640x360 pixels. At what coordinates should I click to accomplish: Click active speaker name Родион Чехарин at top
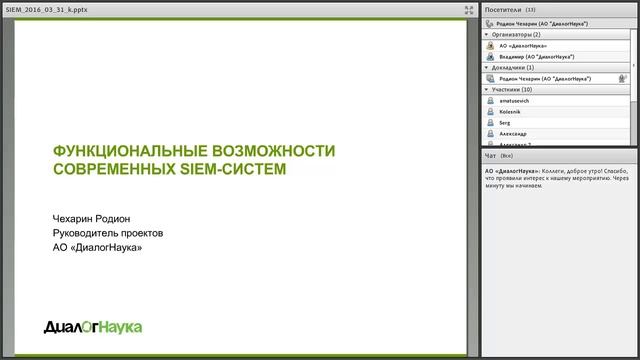click(x=542, y=24)
